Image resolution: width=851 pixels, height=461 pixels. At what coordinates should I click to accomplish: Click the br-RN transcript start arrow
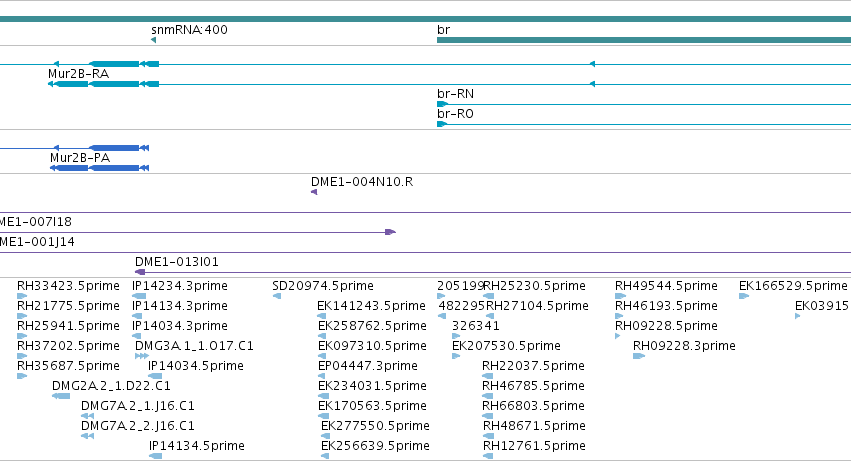tap(442, 104)
